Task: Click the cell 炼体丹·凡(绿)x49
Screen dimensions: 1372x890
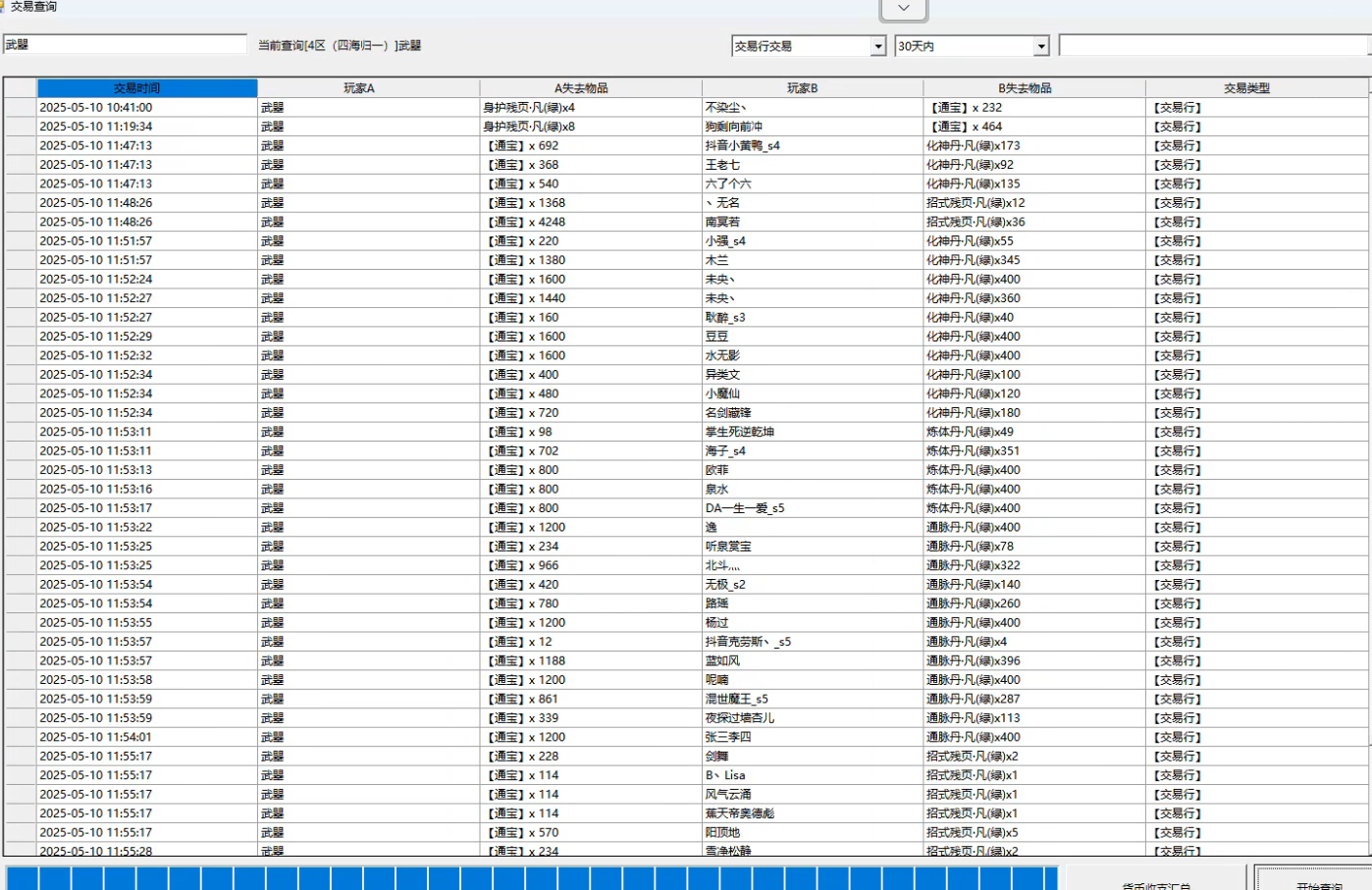Action: pyautogui.click(x=1034, y=432)
